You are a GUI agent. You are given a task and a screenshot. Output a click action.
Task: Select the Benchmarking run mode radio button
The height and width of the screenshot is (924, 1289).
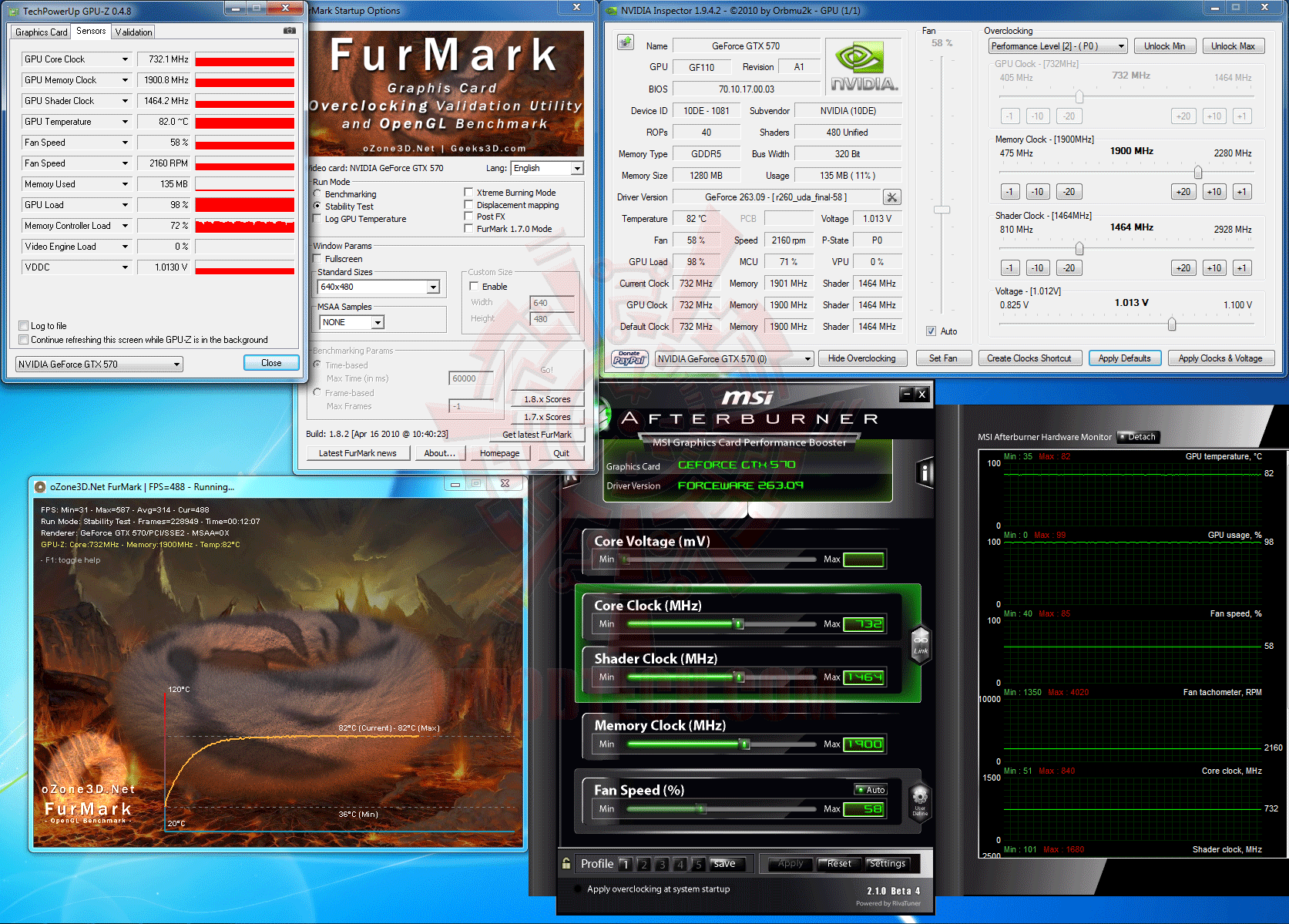pos(317,194)
